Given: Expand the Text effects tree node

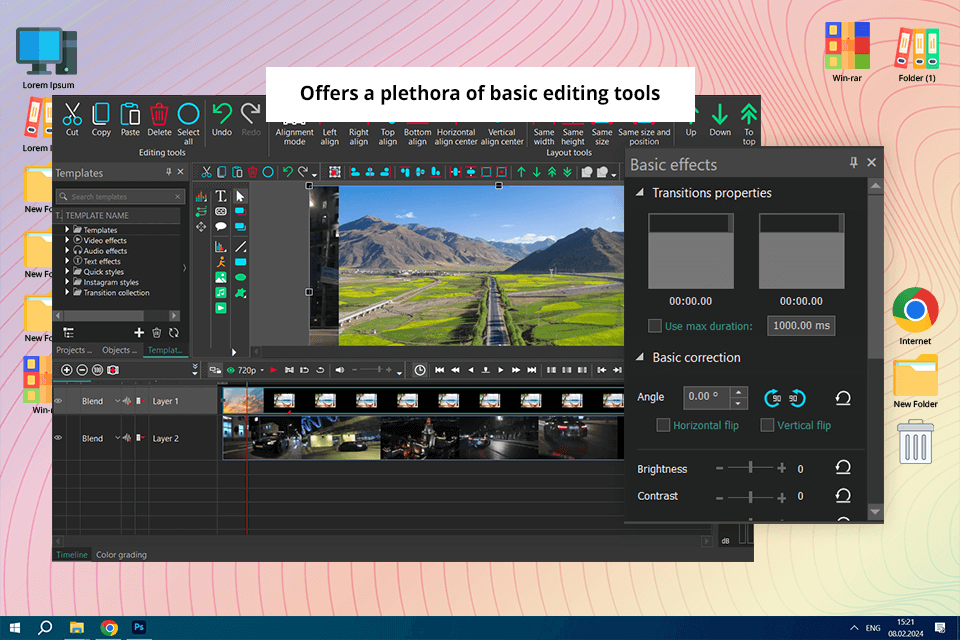Looking at the screenshot, I should (67, 261).
